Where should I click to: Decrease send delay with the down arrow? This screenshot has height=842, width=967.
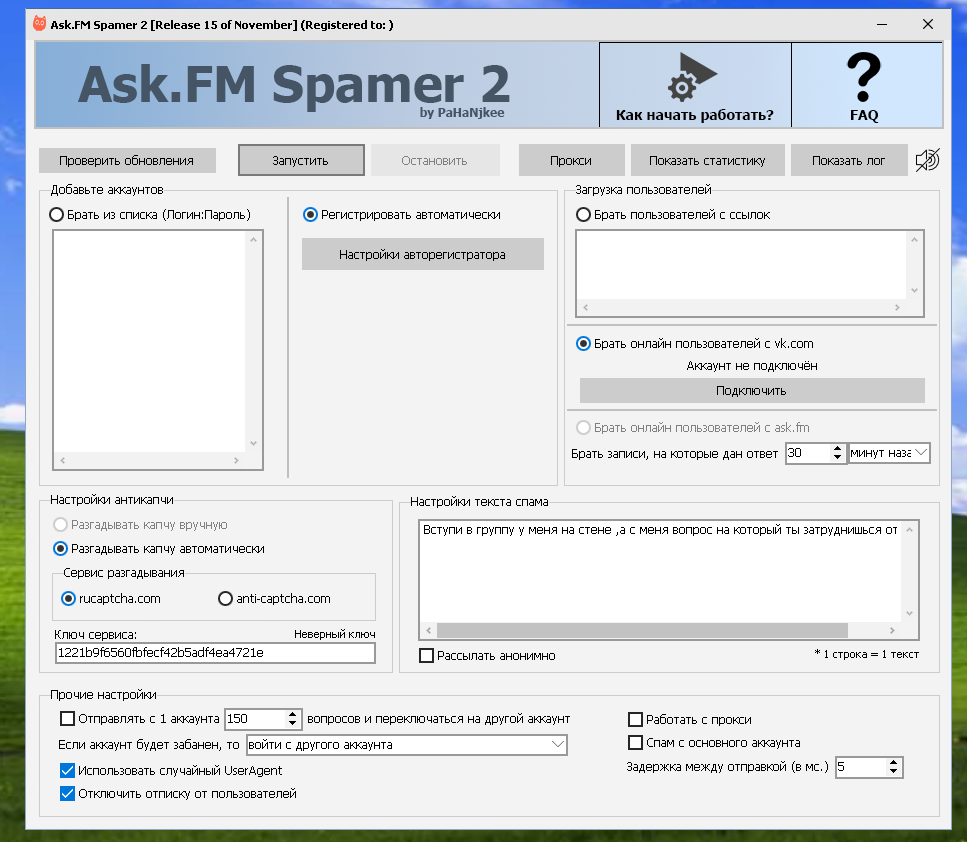click(894, 772)
